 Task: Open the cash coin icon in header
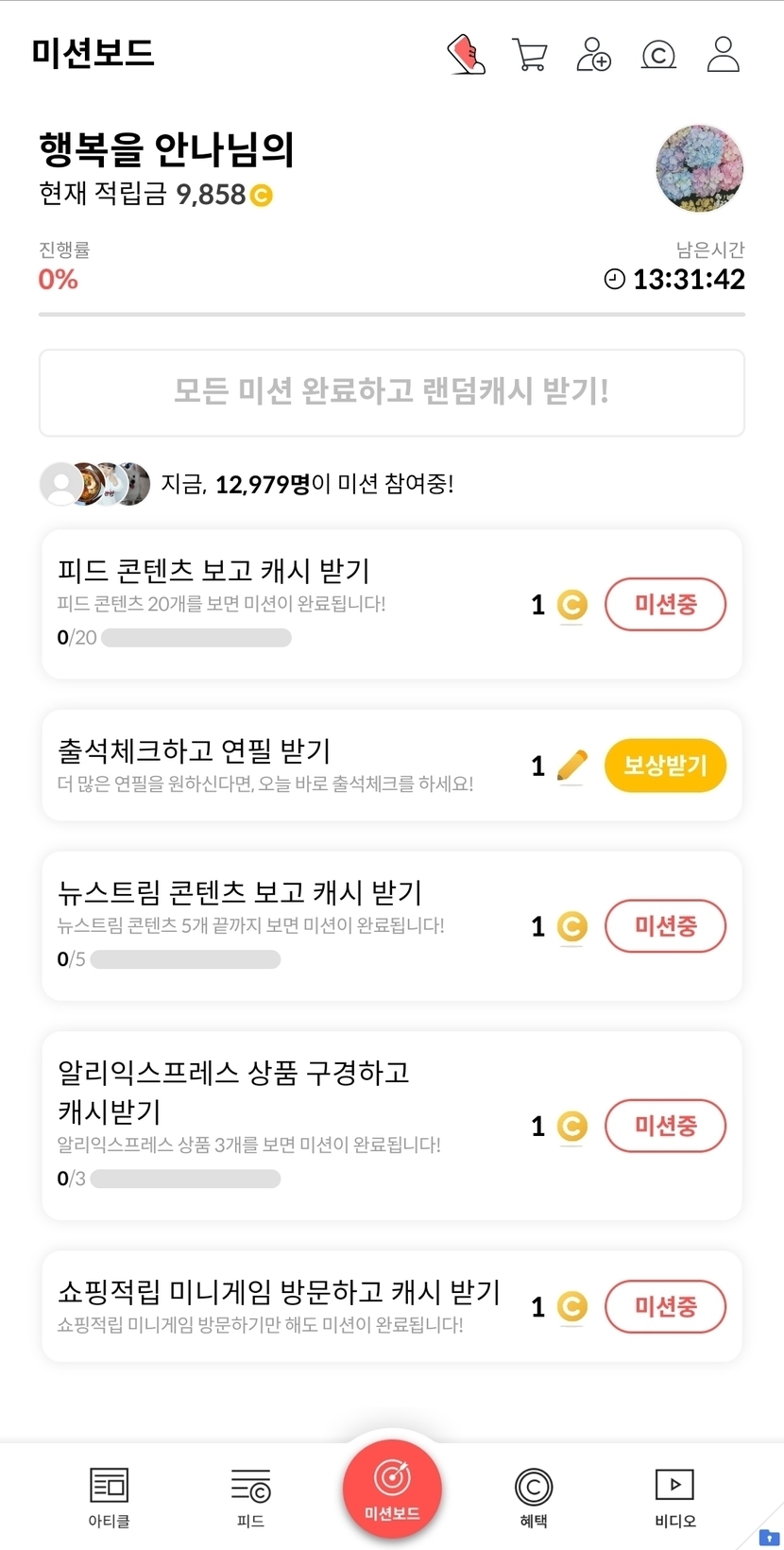coord(658,55)
